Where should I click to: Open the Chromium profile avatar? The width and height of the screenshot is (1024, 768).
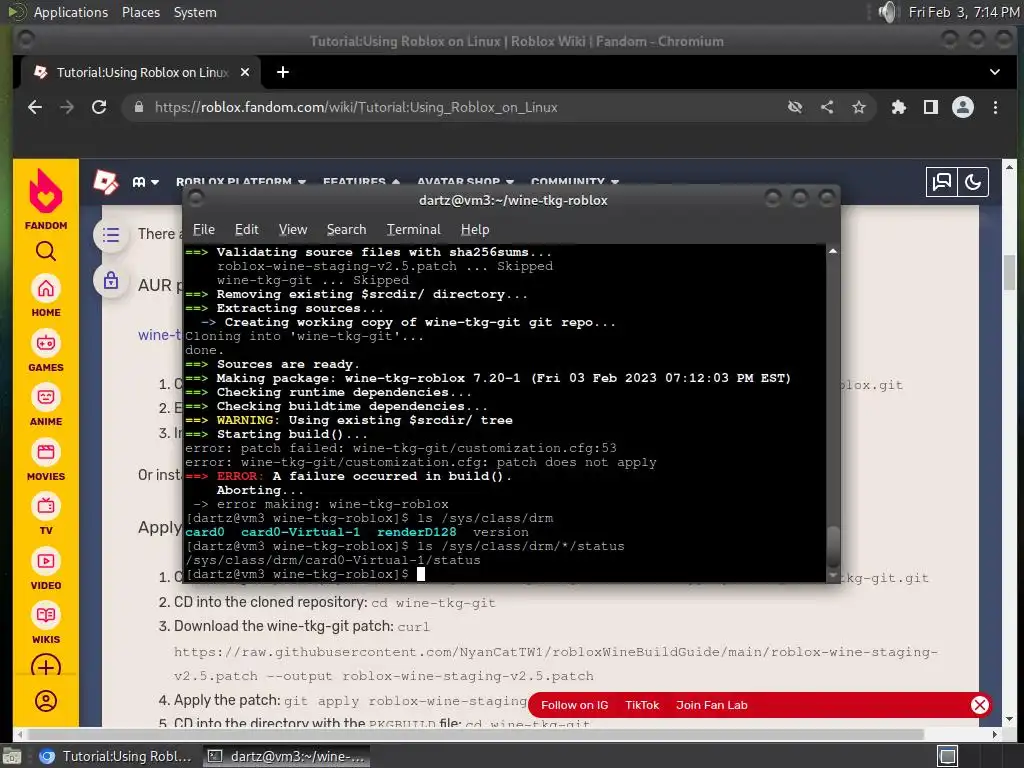coord(963,107)
